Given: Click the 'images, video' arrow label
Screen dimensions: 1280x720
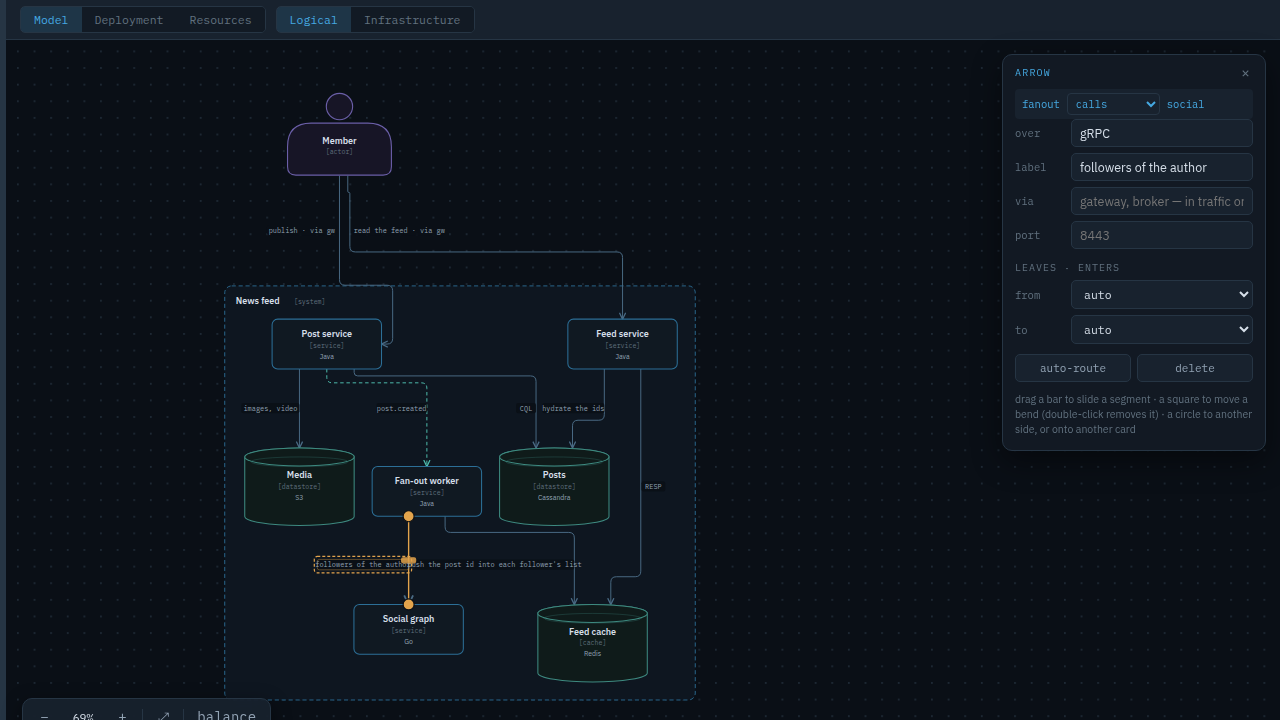Looking at the screenshot, I should (x=270, y=409).
